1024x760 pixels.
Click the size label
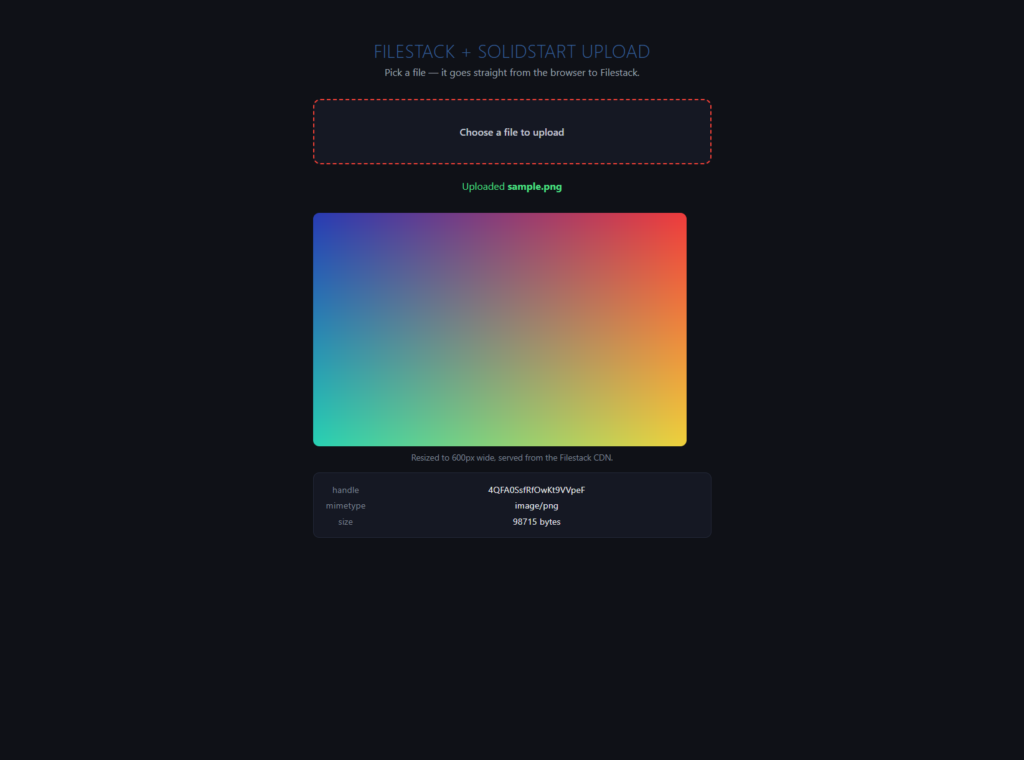coord(345,522)
